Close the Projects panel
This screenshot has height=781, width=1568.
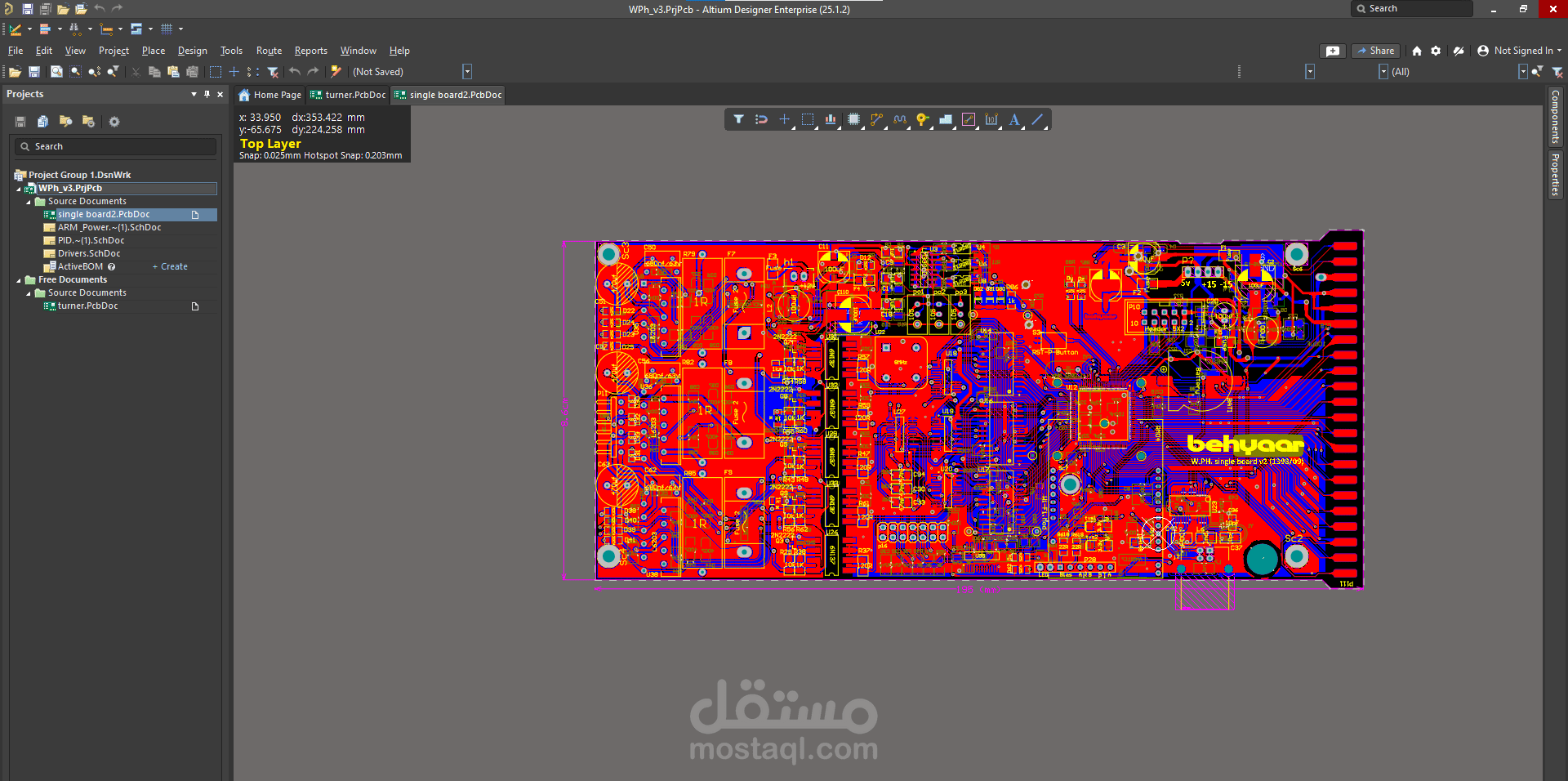point(220,94)
